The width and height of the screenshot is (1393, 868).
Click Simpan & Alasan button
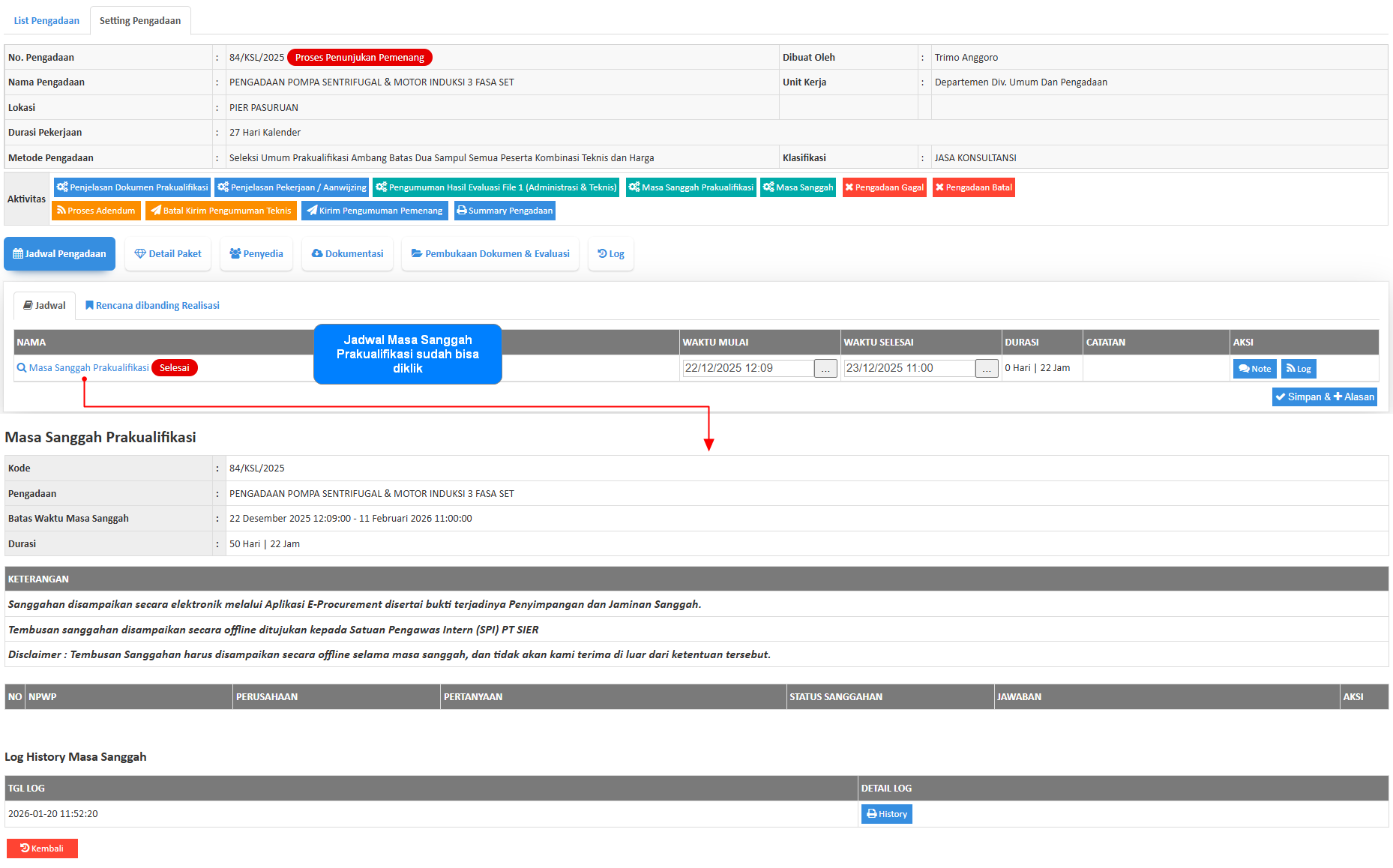coord(1324,397)
